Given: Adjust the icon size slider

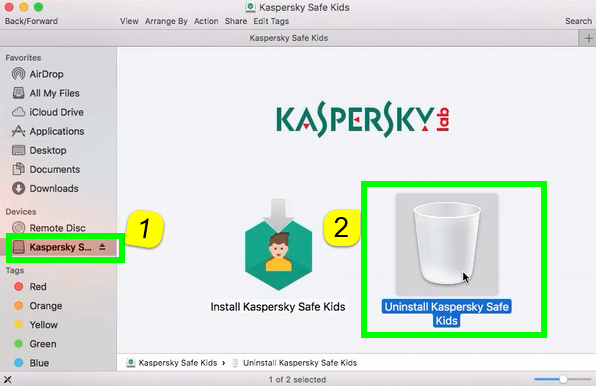Looking at the screenshot, I should 563,379.
